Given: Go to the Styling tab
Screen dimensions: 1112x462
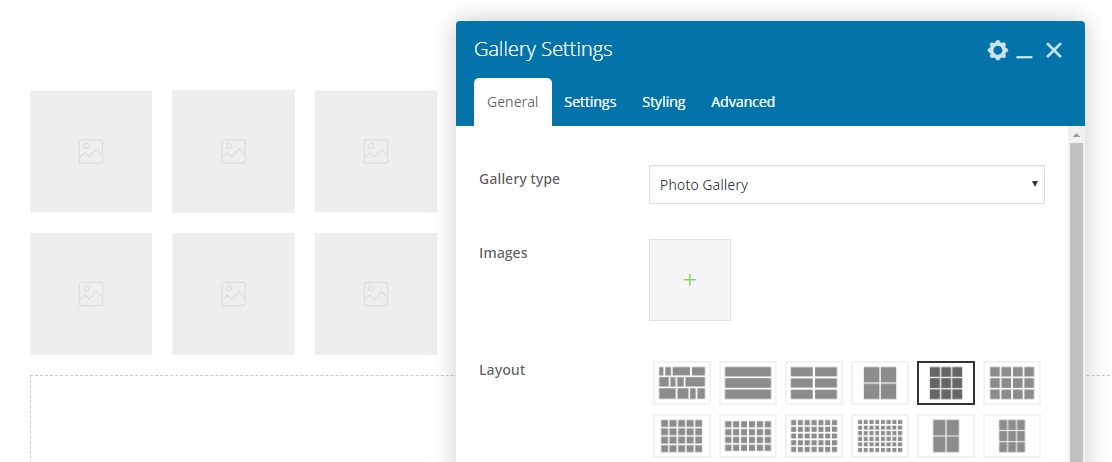Looking at the screenshot, I should (663, 102).
